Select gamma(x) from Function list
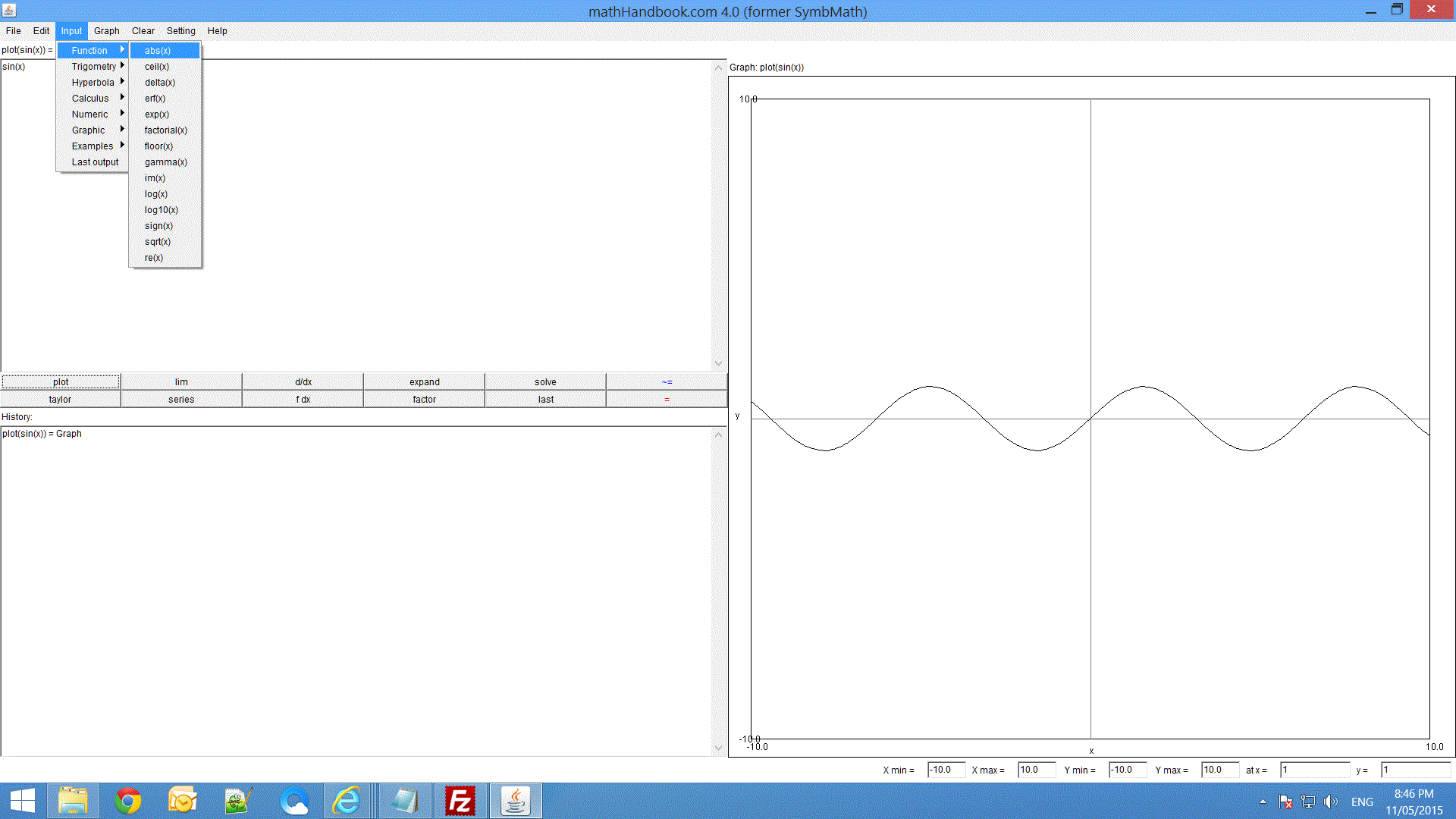 pos(166,162)
